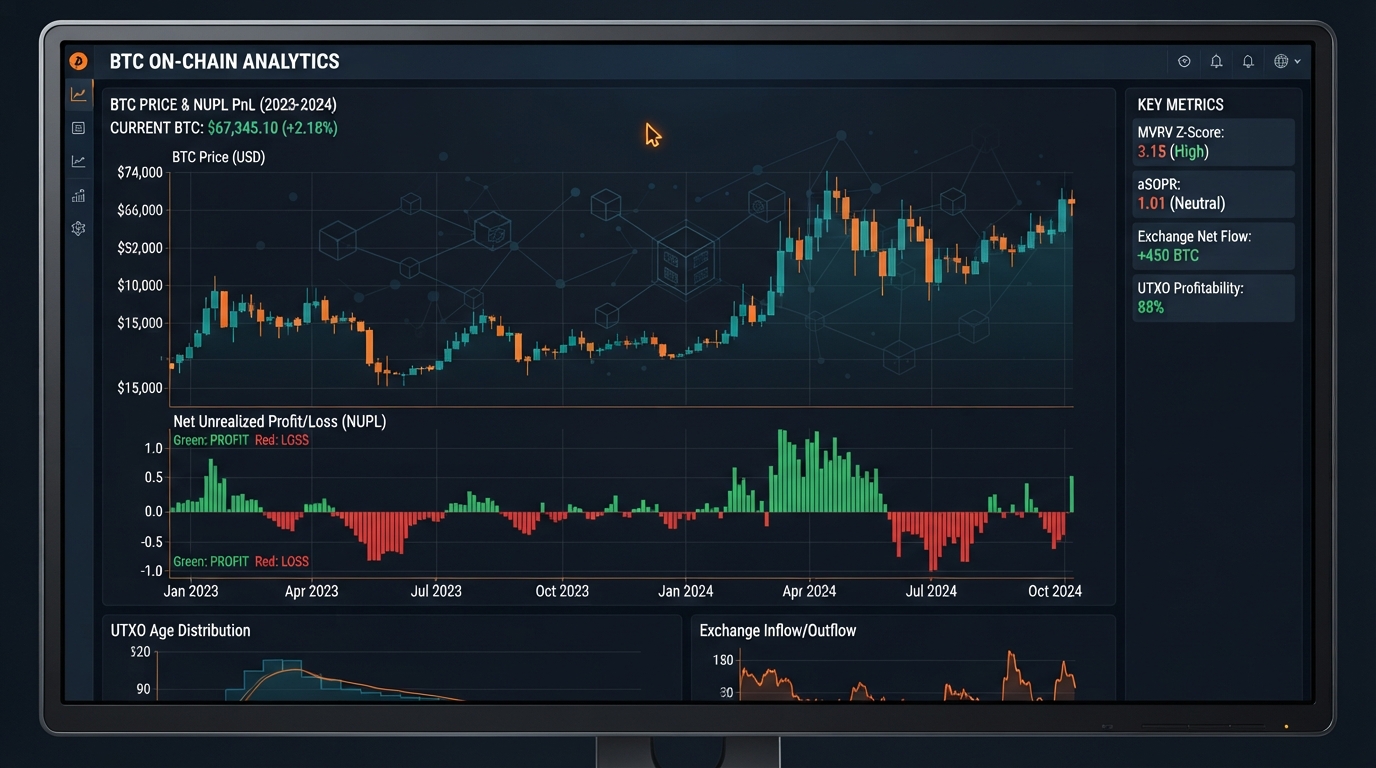Click the BTC PRICE & NUPL PnL heading
The height and width of the screenshot is (768, 1376).
pos(223,104)
